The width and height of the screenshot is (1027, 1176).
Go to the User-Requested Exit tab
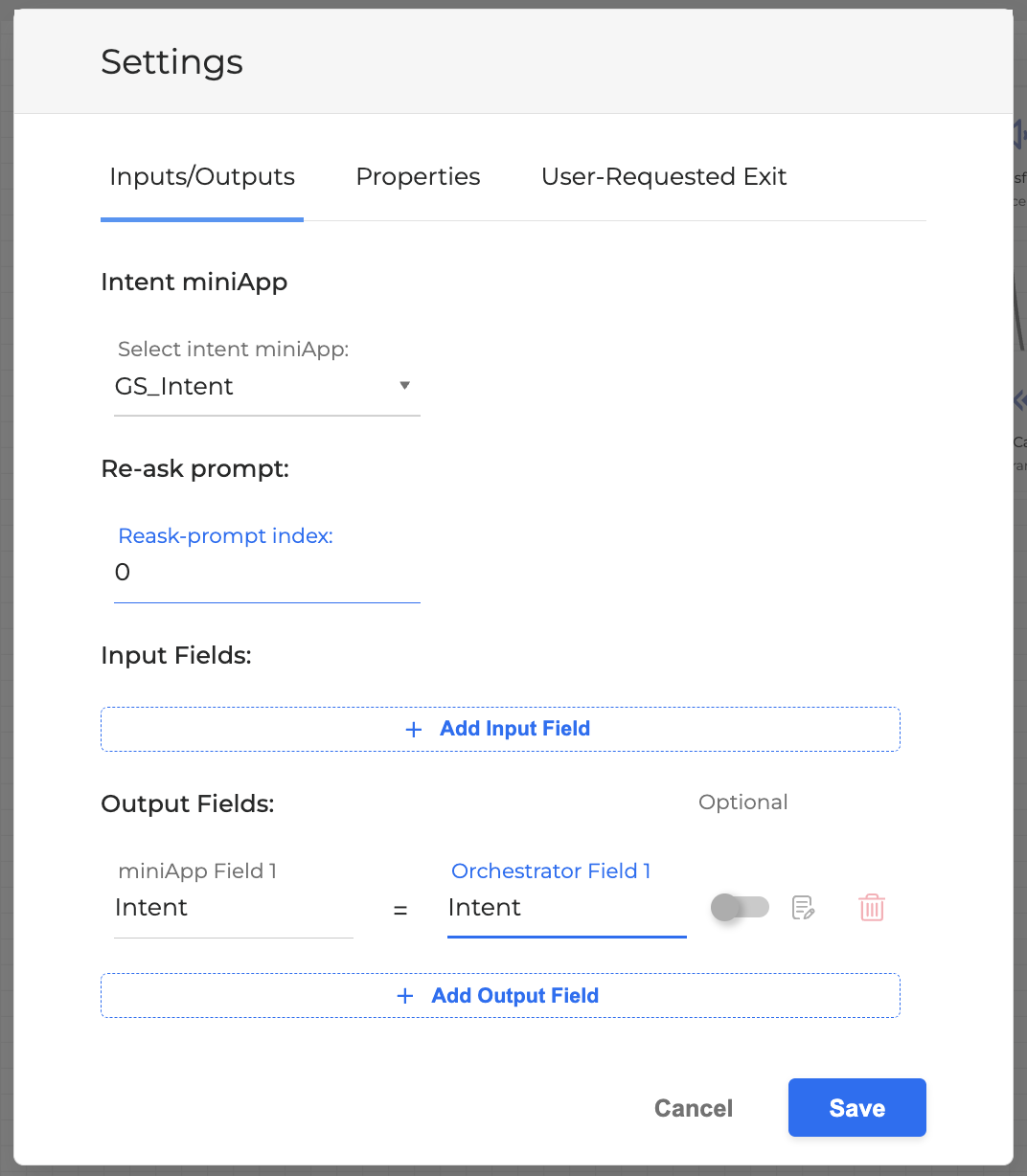coord(663,177)
